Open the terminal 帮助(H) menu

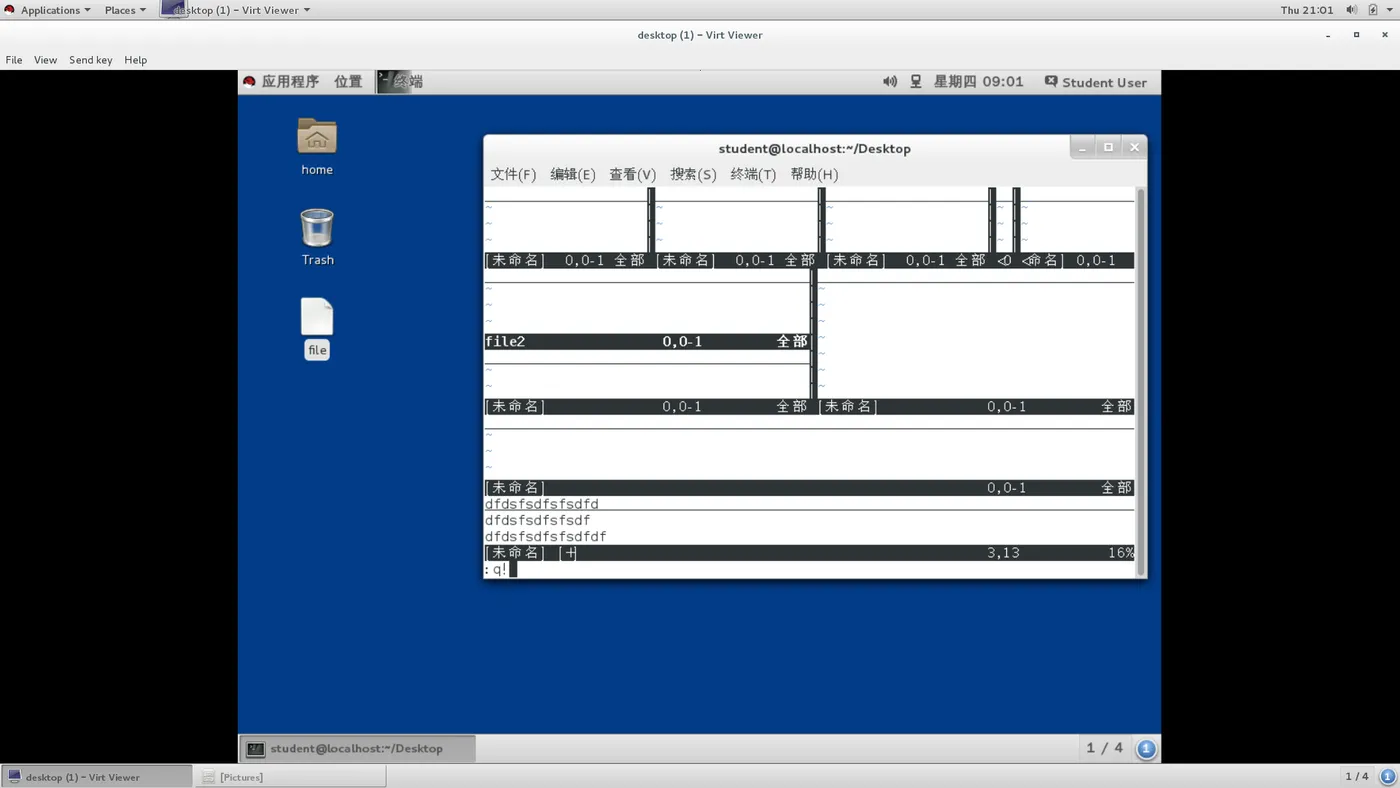point(814,174)
